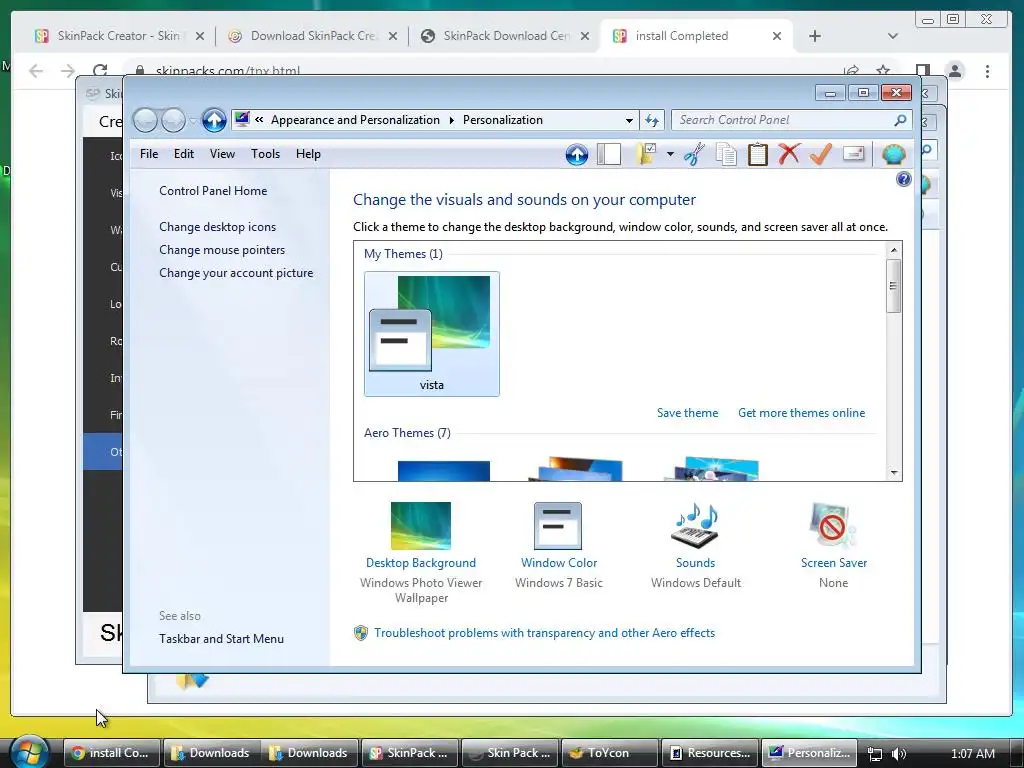Open Taskbar and Start Menu link
Image resolution: width=1024 pixels, height=768 pixels.
click(x=221, y=639)
